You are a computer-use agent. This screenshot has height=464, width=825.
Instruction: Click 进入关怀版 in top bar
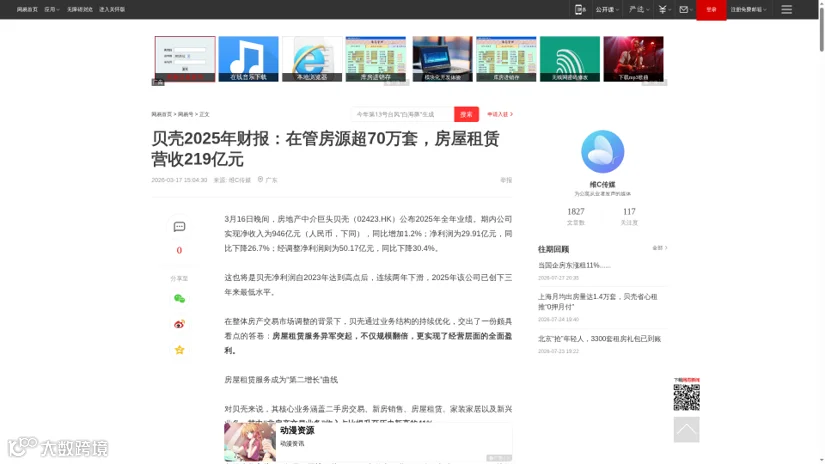[x=112, y=9]
